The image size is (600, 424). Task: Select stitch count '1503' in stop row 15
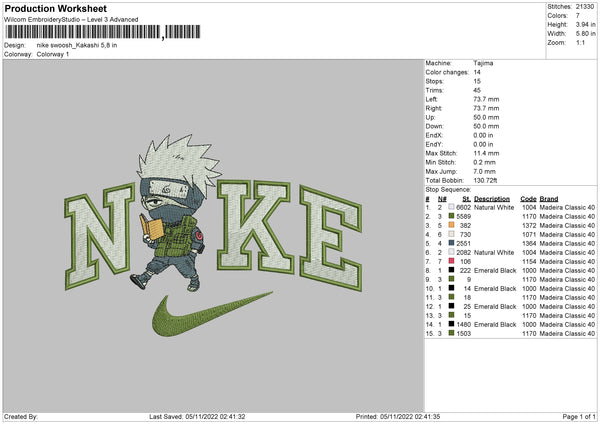tap(463, 334)
